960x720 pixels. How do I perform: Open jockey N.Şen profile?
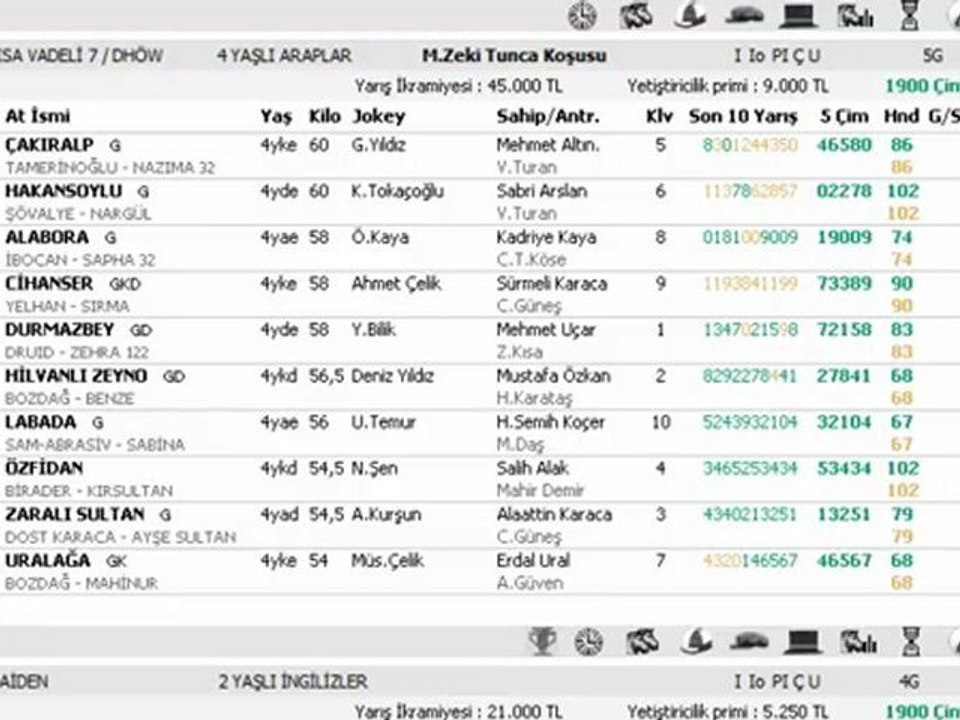374,469
